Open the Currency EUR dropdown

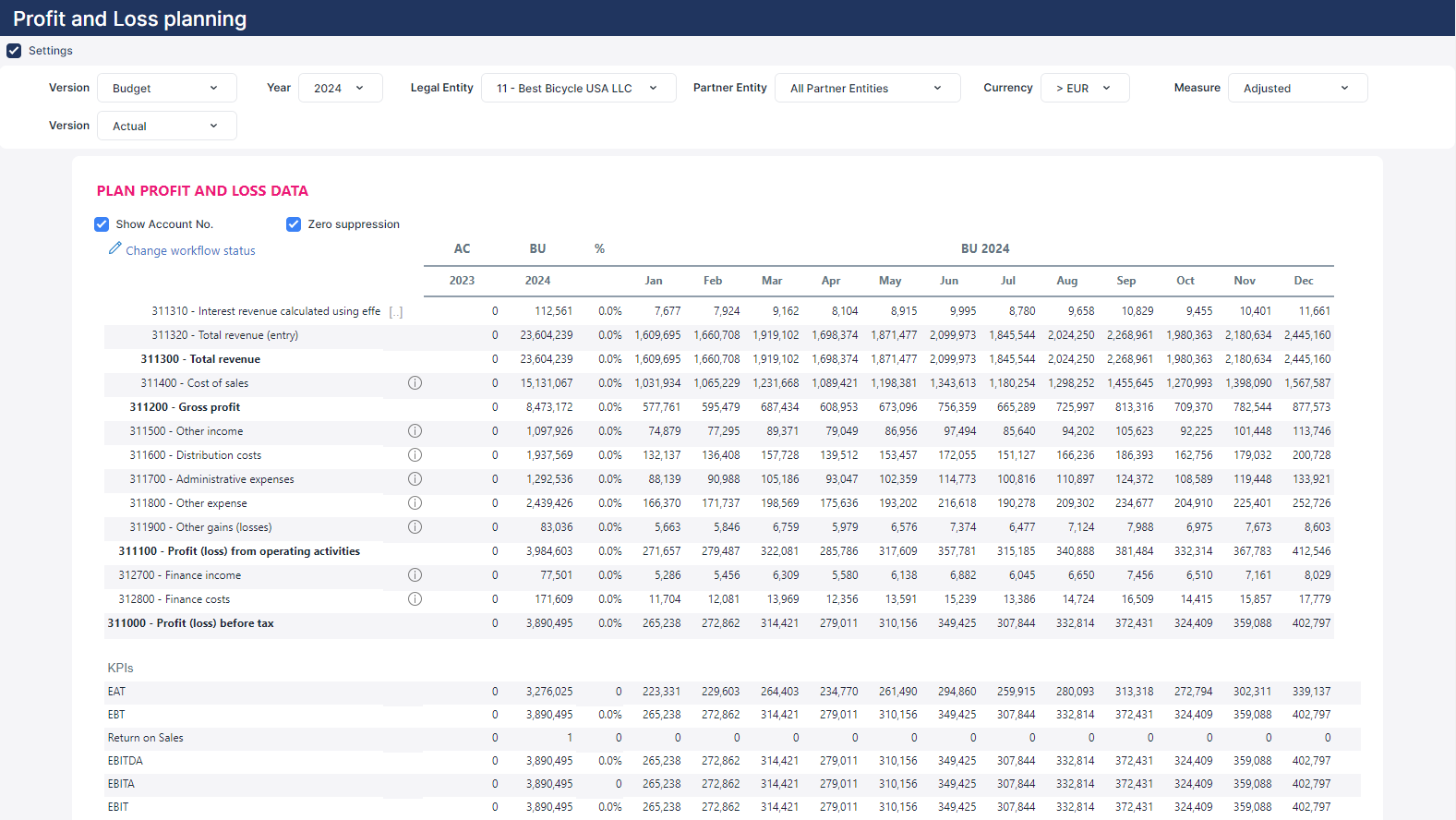pyautogui.click(x=1084, y=89)
